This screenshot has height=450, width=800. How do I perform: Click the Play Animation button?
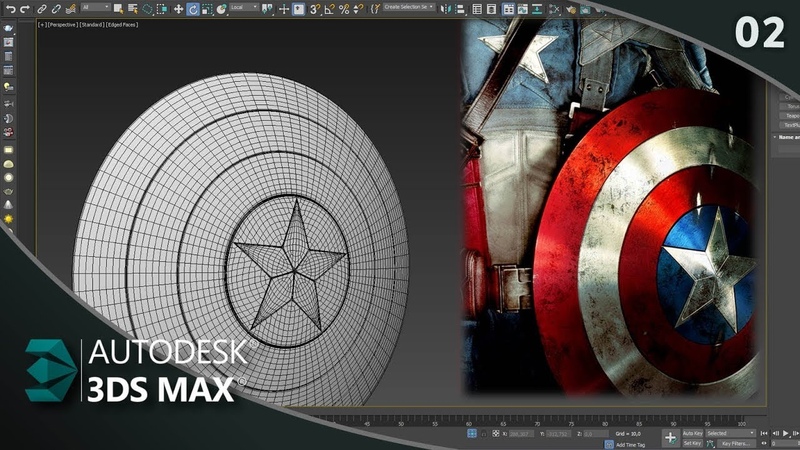786,433
